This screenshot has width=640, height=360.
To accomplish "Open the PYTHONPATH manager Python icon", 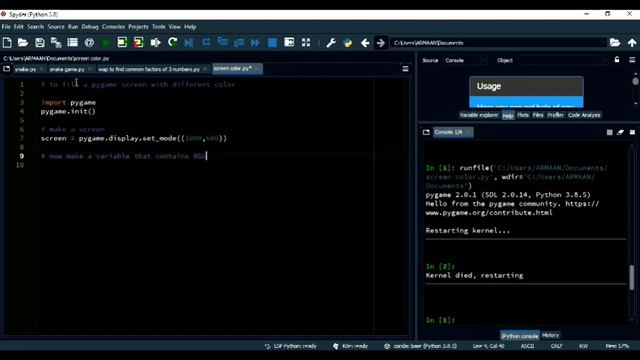I will [348, 42].
